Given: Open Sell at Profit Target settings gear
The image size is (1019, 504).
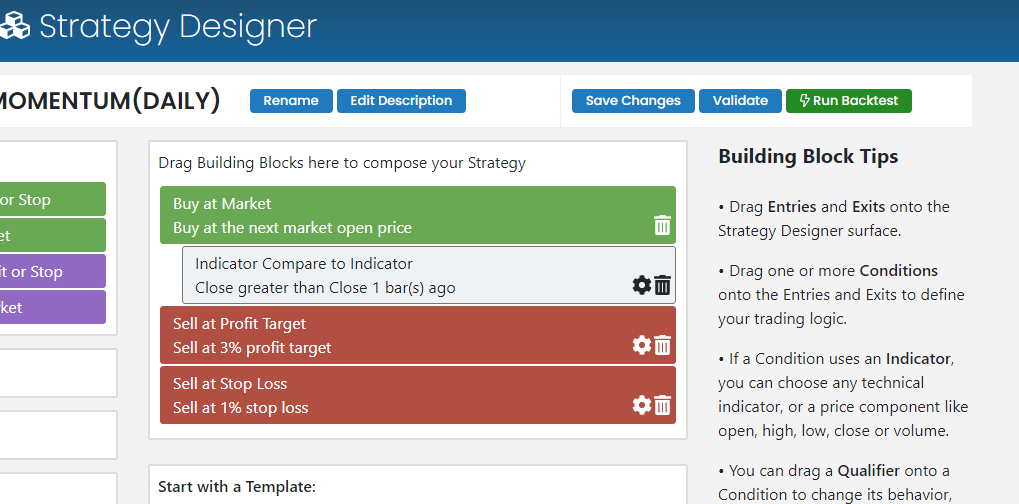Looking at the screenshot, I should click(642, 346).
